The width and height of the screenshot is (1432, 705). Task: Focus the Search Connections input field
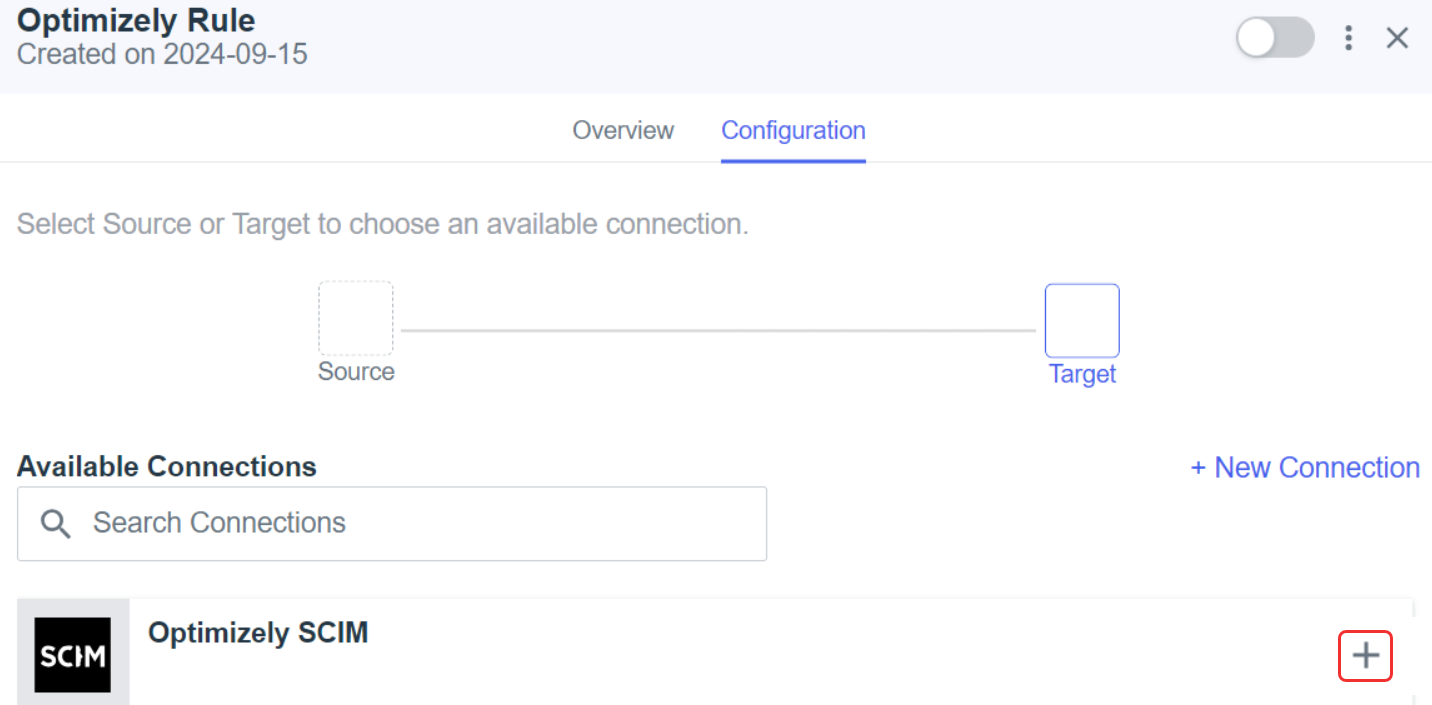click(x=392, y=523)
